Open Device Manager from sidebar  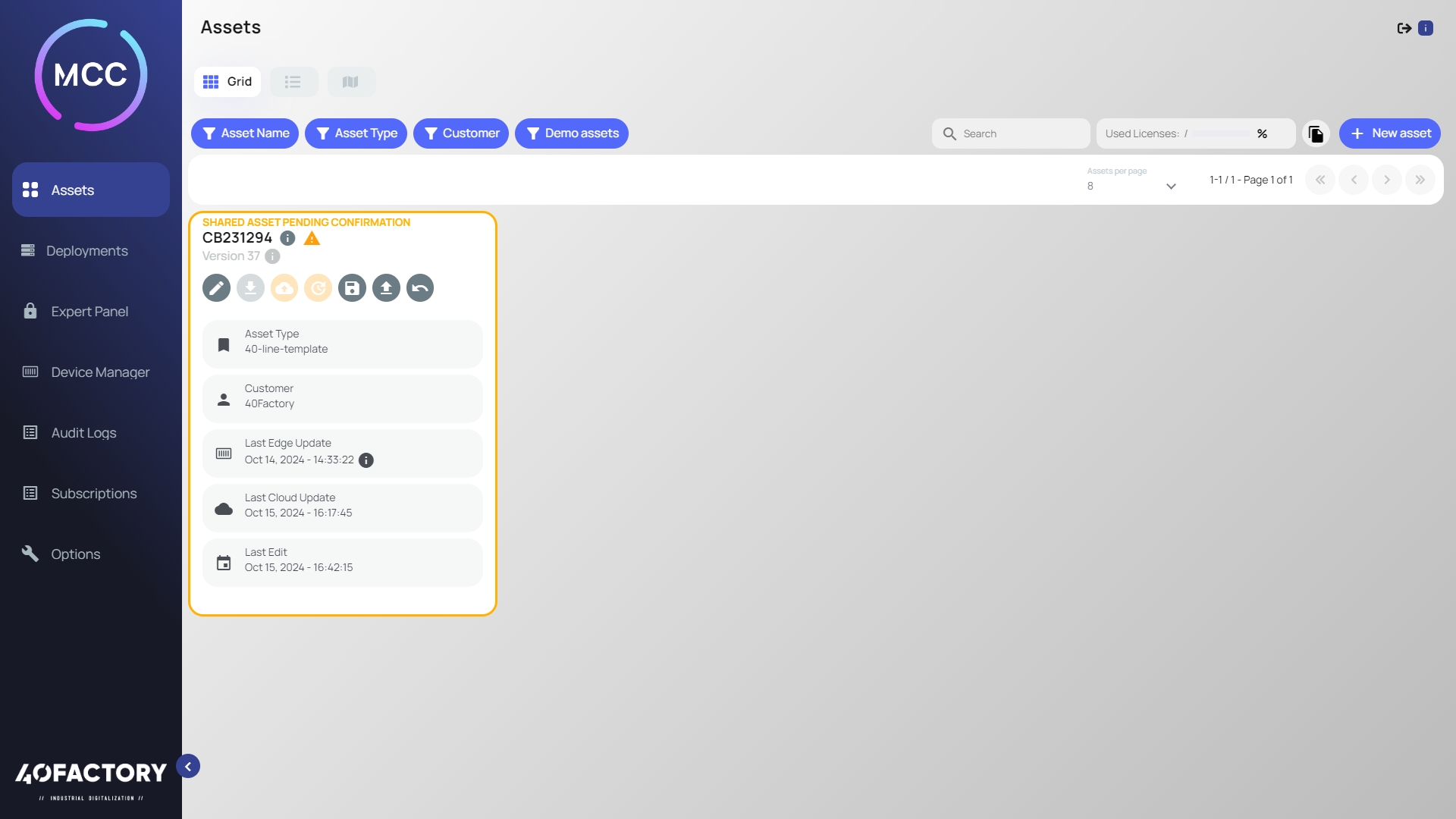click(x=99, y=372)
